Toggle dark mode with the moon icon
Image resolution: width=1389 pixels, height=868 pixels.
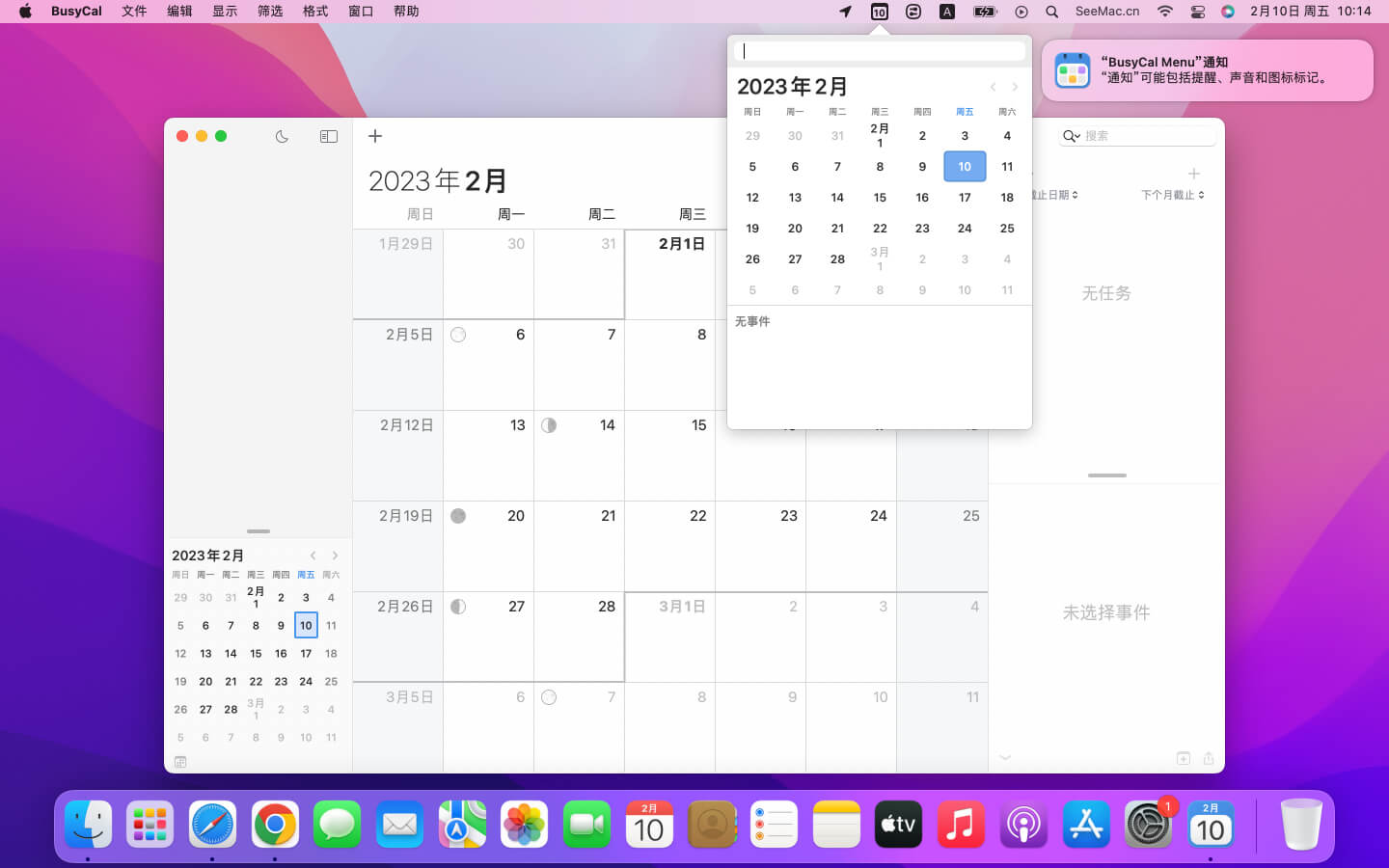(282, 136)
